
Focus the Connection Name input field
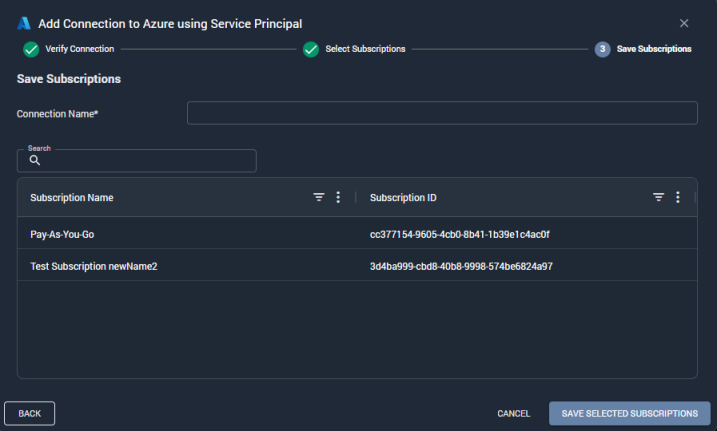tap(442, 113)
